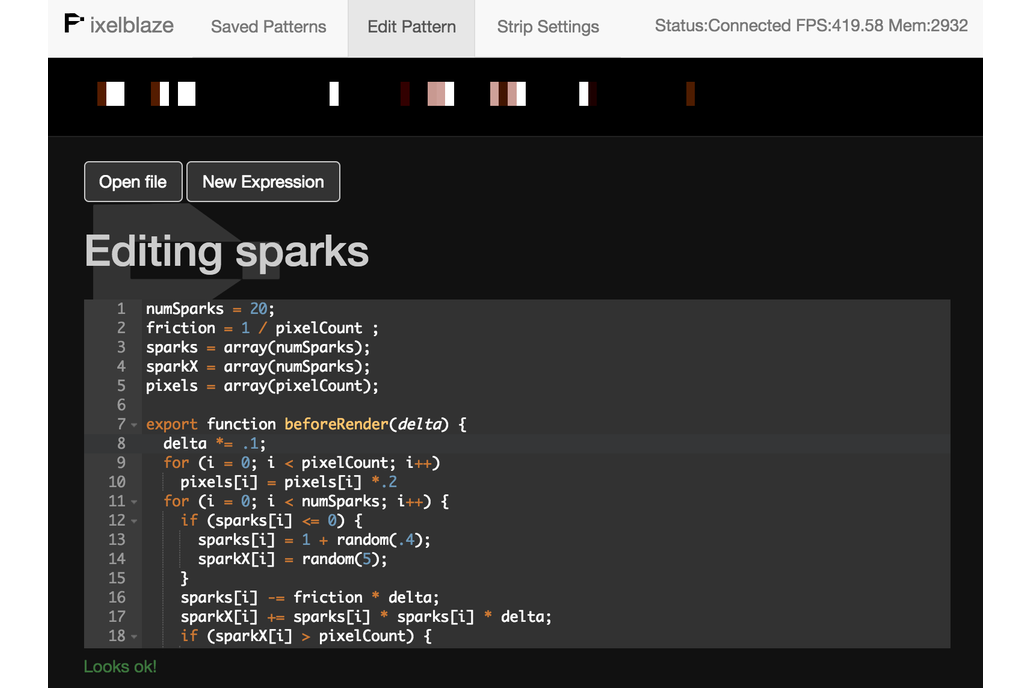Click the delta *= .1 code line
Screen dimensions: 1032x688
coord(215,444)
